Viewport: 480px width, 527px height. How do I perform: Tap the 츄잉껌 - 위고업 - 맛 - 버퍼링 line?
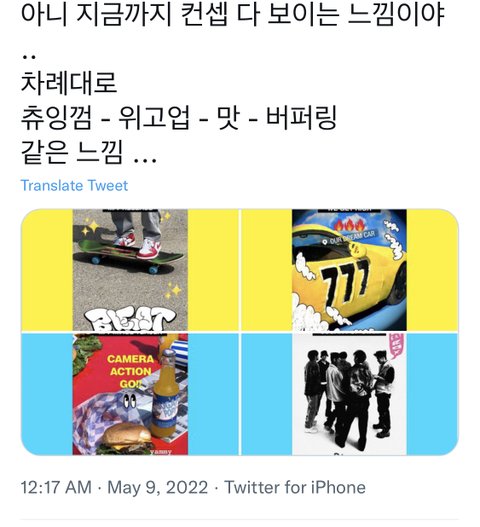tap(178, 118)
